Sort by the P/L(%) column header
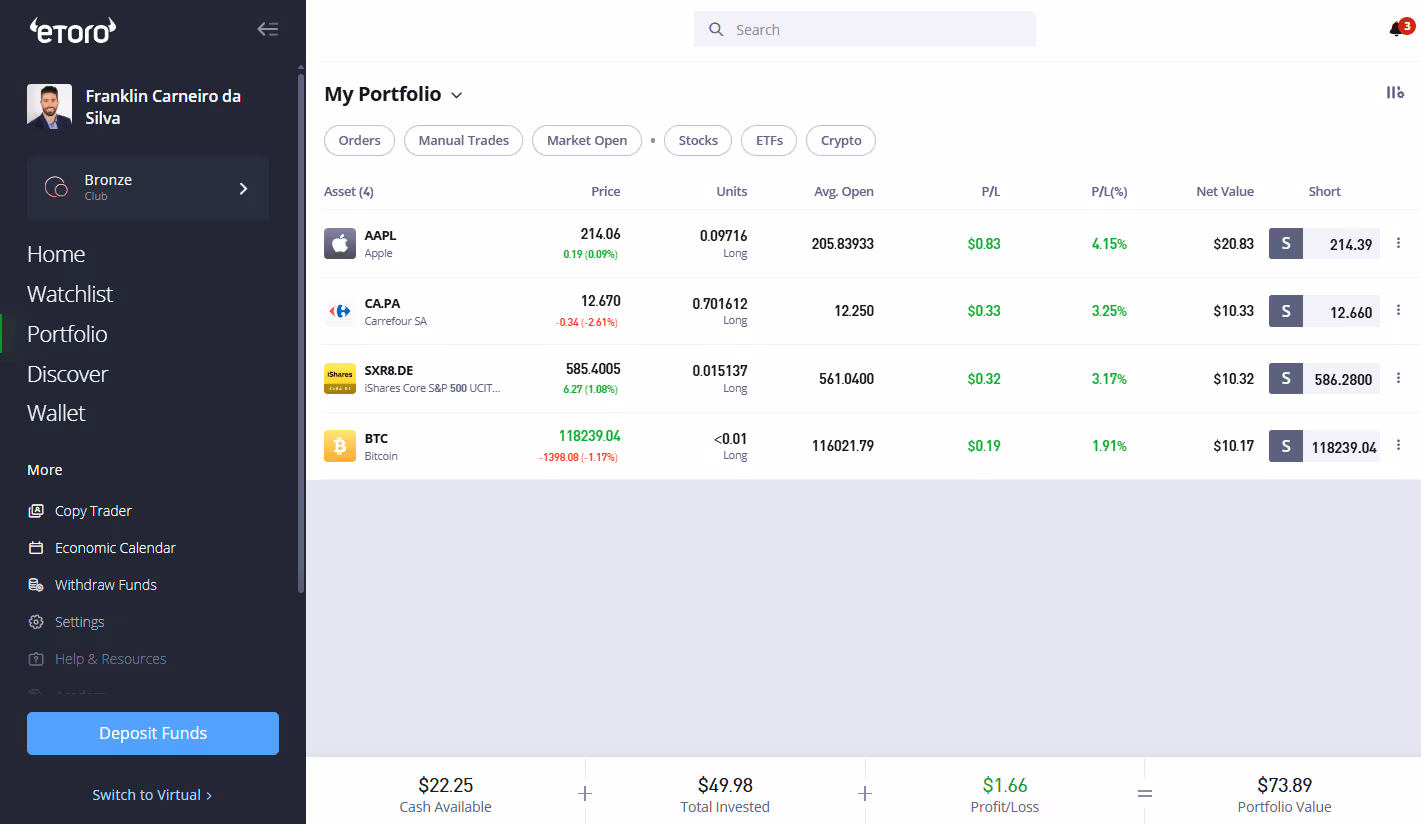Screen dimensions: 1421x824 [1109, 192]
